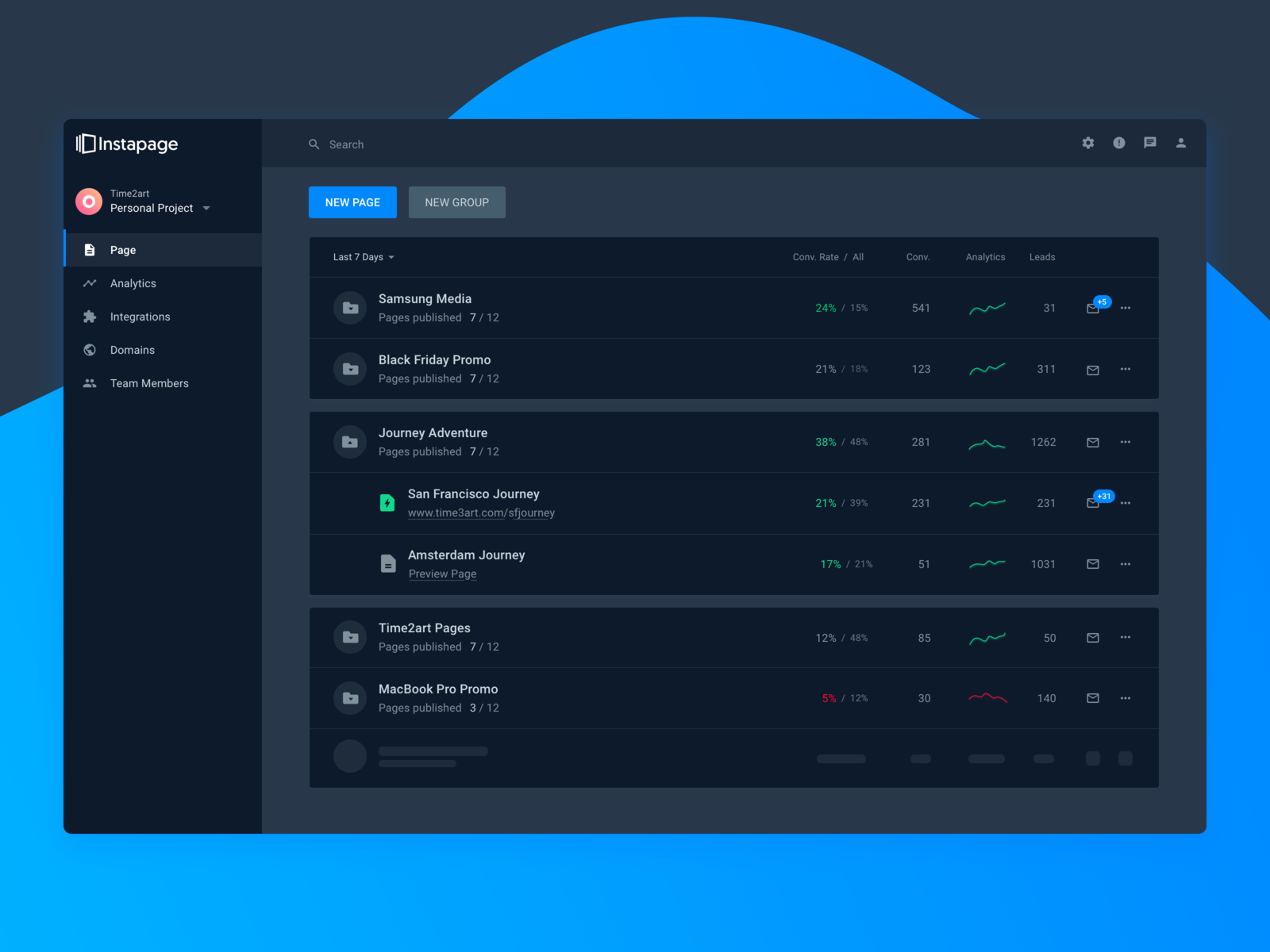This screenshot has height=952, width=1270.
Task: View San Francisco Journey analytics sparkline
Action: [x=987, y=503]
